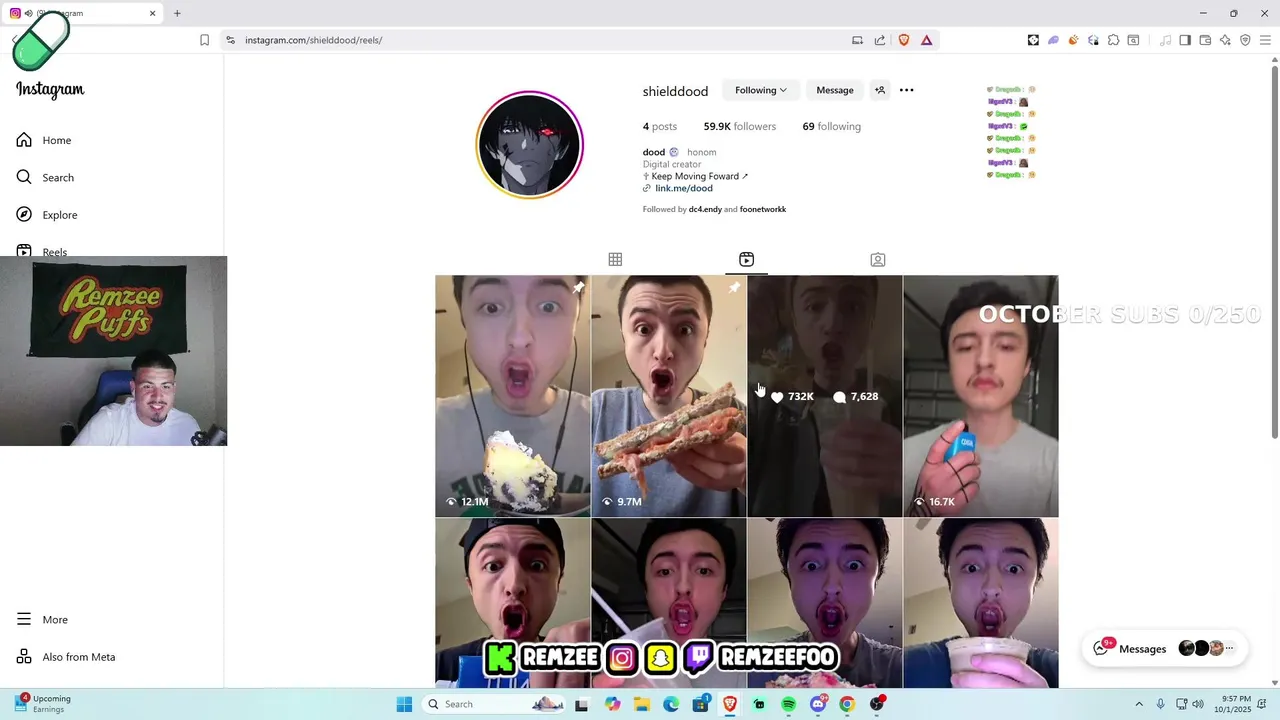Click the Instagram logo wordmark

(50, 89)
